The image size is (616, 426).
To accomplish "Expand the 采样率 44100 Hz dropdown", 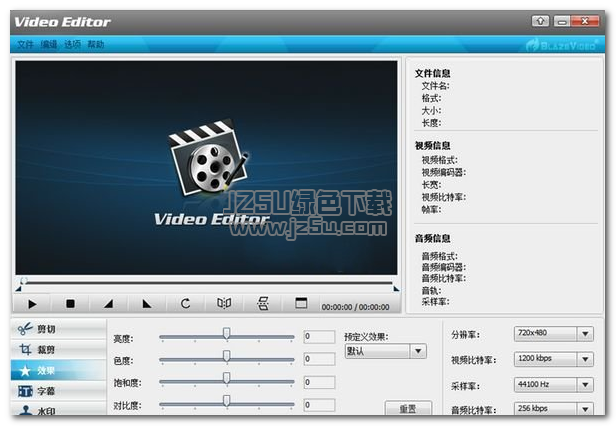I will point(585,385).
